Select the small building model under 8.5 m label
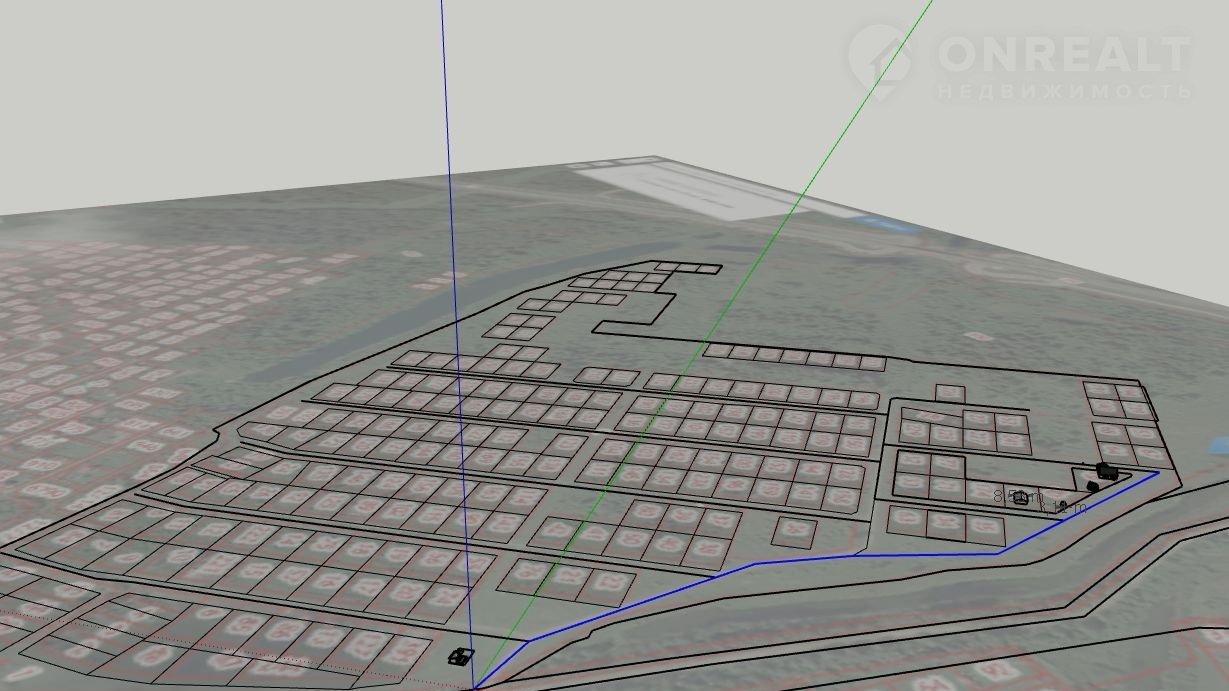 tap(1020, 498)
